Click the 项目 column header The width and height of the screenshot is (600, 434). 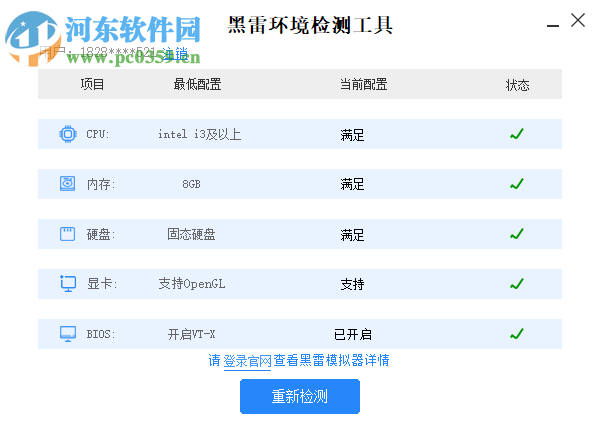(92, 84)
